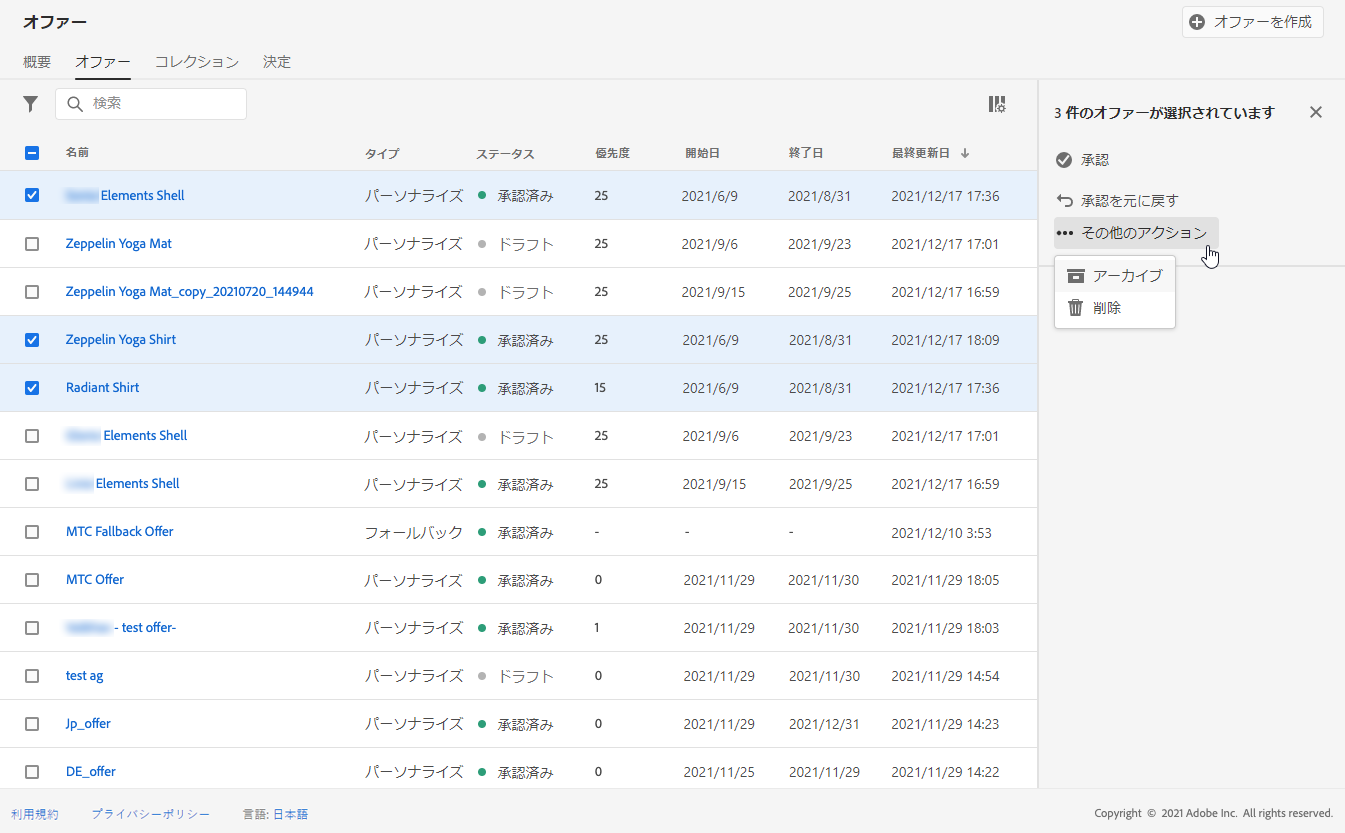This screenshot has width=1345, height=833.
Task: Open the Jp_offer link
Action: click(88, 724)
